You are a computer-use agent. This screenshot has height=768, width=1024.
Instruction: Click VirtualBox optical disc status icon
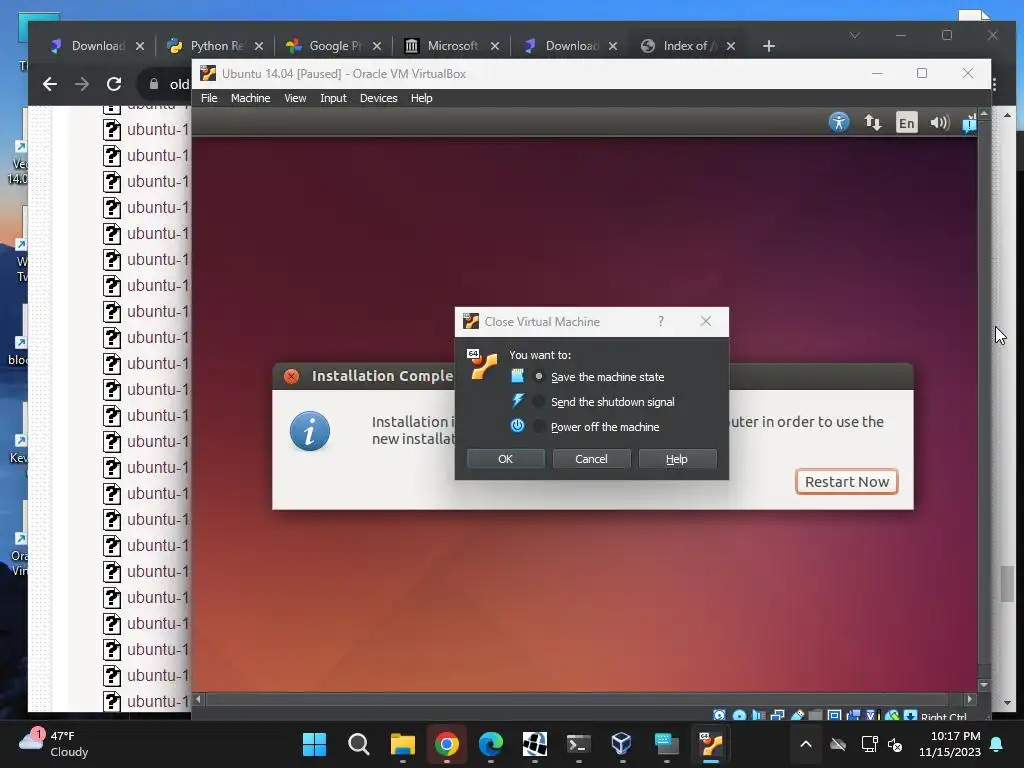739,715
